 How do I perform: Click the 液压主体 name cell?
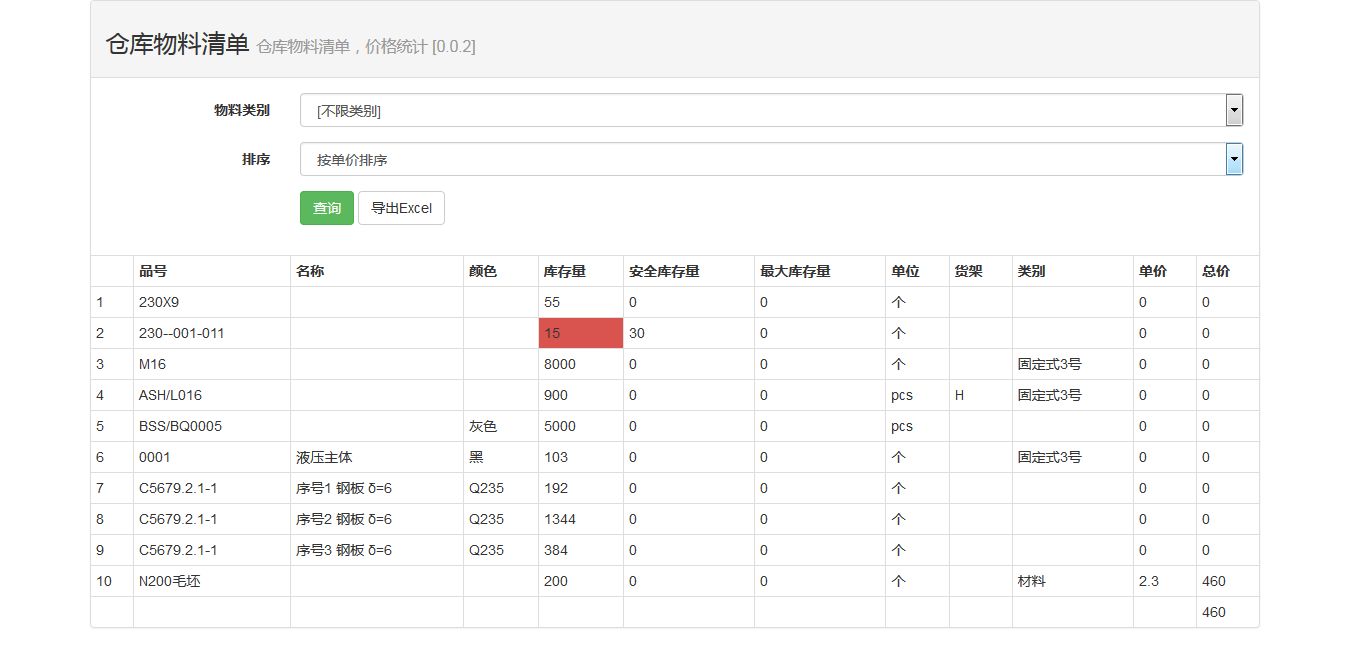324,457
